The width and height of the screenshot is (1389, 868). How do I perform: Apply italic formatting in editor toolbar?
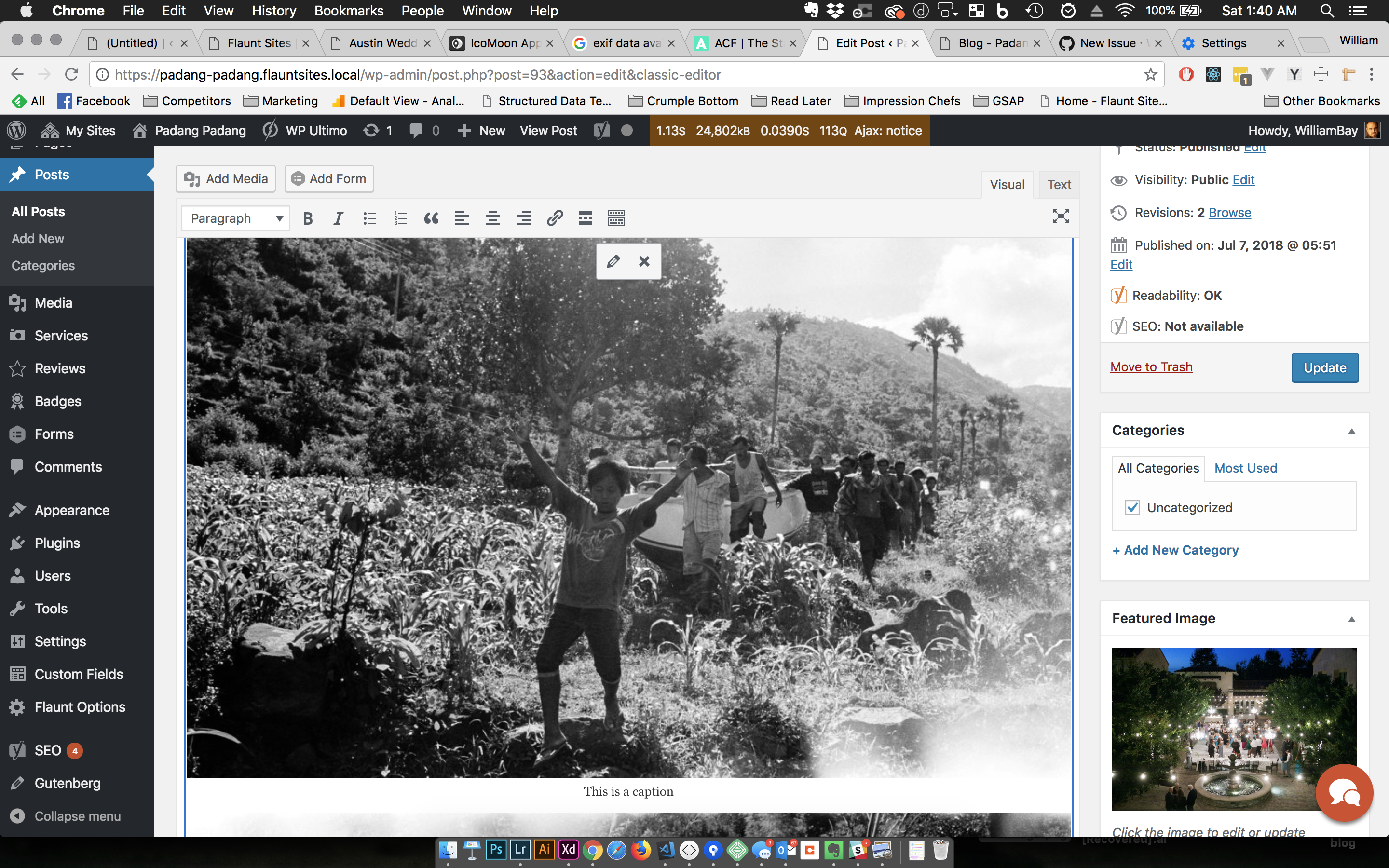pyautogui.click(x=338, y=218)
